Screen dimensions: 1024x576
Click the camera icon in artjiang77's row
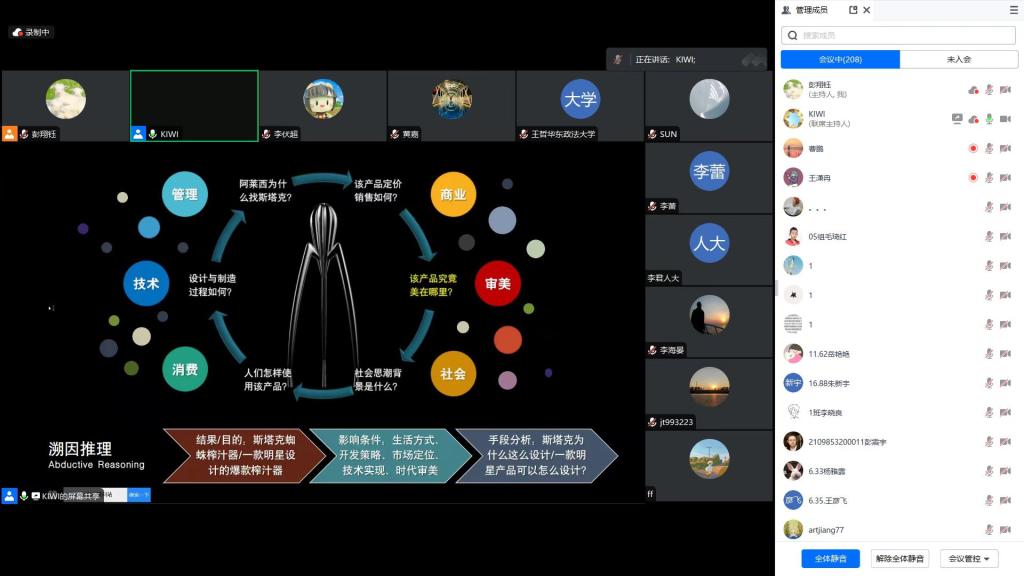tap(1006, 530)
